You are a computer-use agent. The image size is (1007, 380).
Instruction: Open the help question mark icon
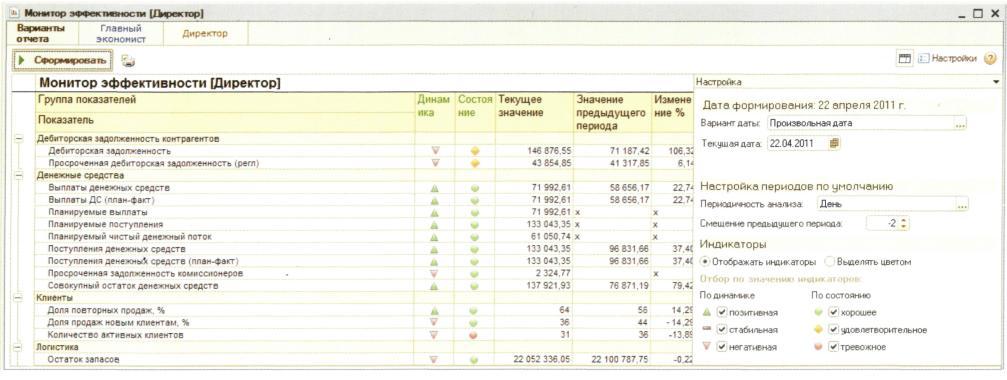click(990, 59)
